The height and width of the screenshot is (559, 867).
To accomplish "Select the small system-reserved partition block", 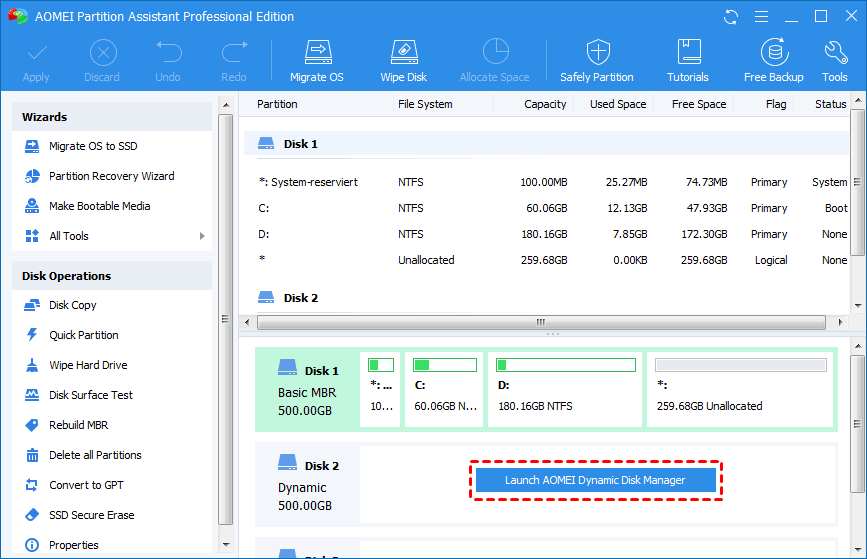I will (x=380, y=389).
